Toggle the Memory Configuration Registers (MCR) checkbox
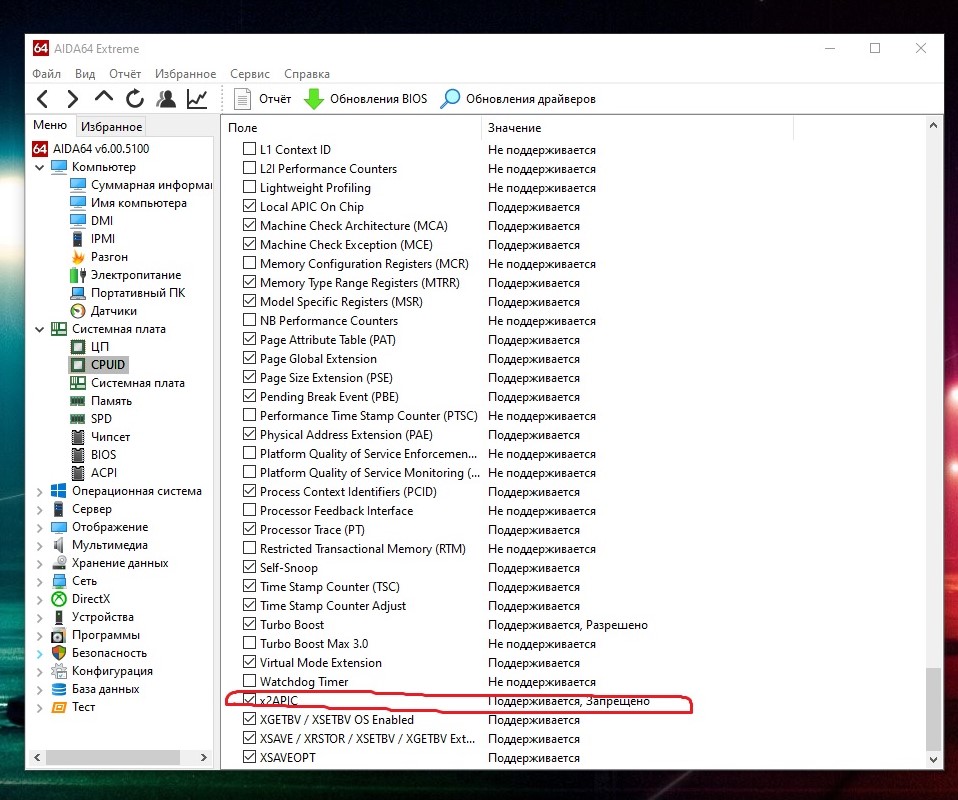Viewport: 958px width, 800px height. point(249,263)
